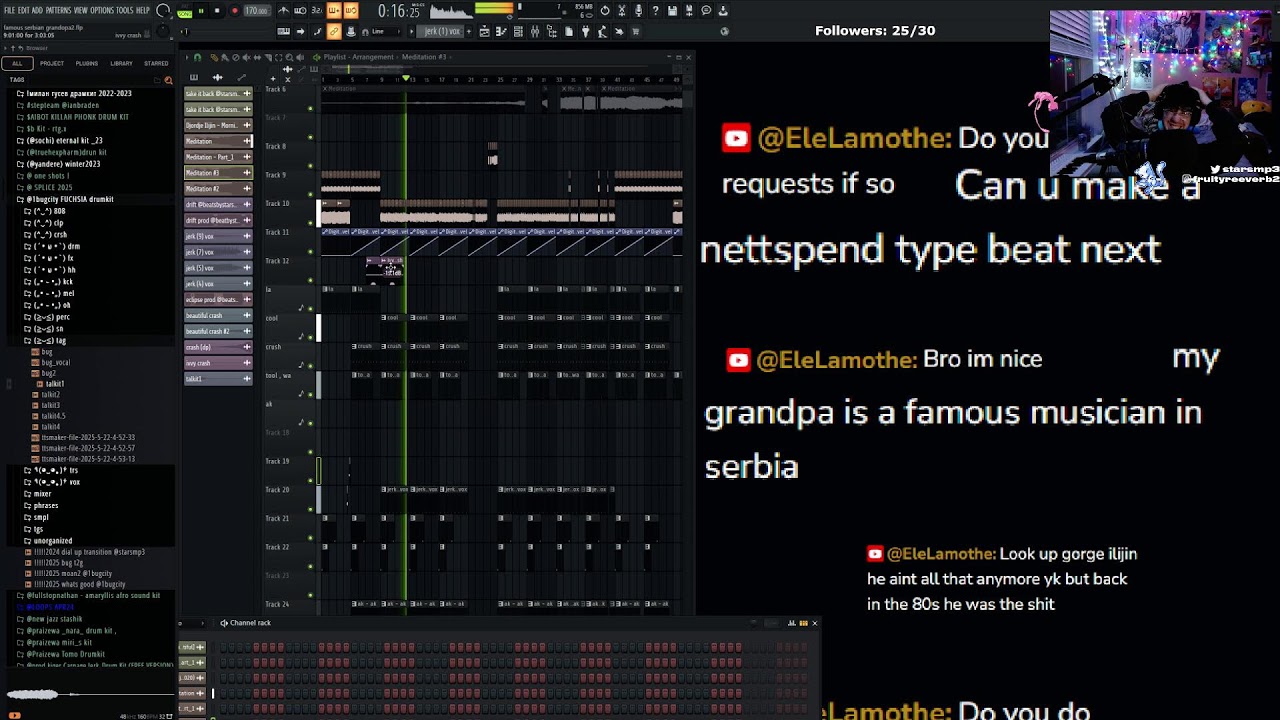Viewport: 1280px width, 720px height.
Task: Select the ALL browser tab
Action: click(17, 63)
